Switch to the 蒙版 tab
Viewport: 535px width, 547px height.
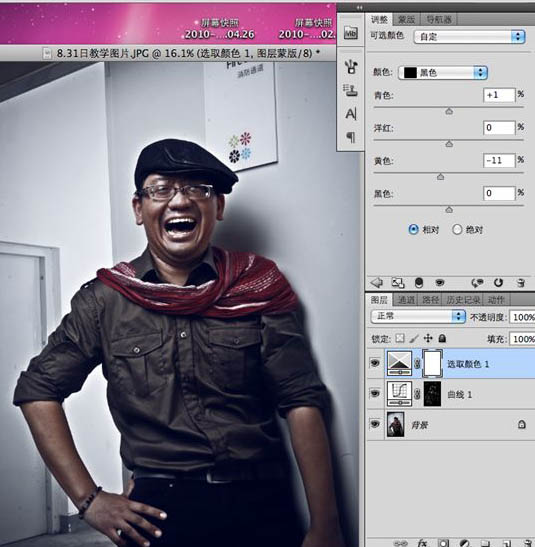[x=406, y=20]
